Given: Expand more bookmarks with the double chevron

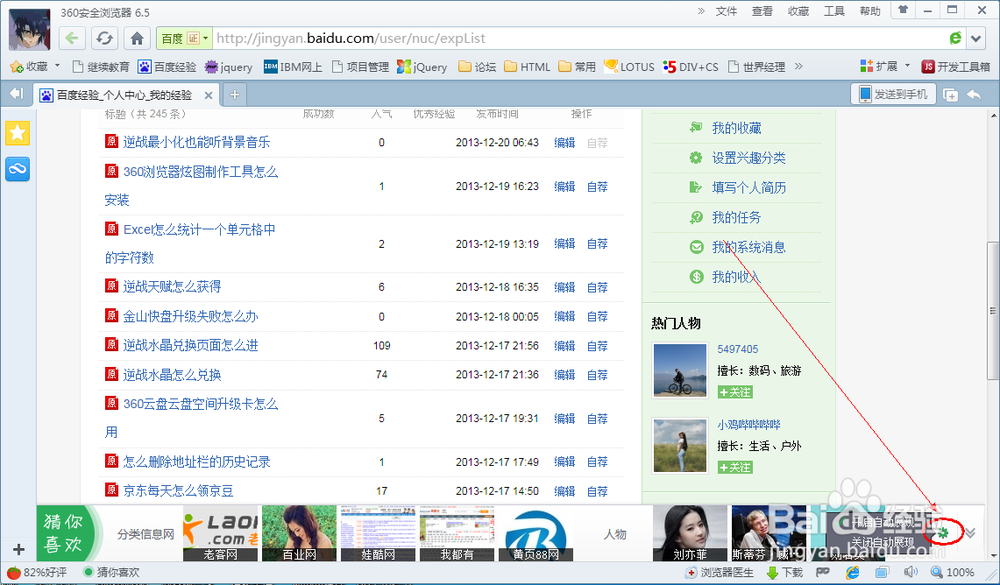Looking at the screenshot, I should (x=798, y=66).
